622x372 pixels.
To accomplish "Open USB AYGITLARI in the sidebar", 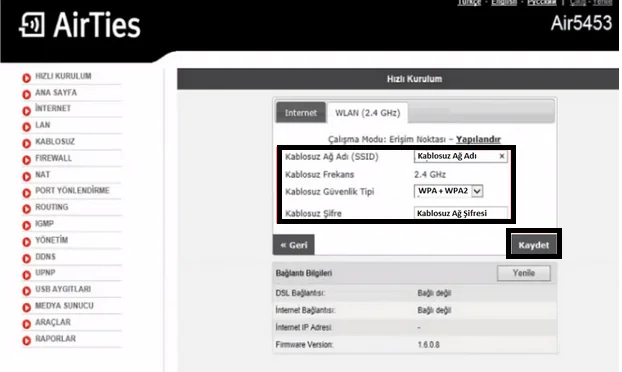I will point(63,289).
